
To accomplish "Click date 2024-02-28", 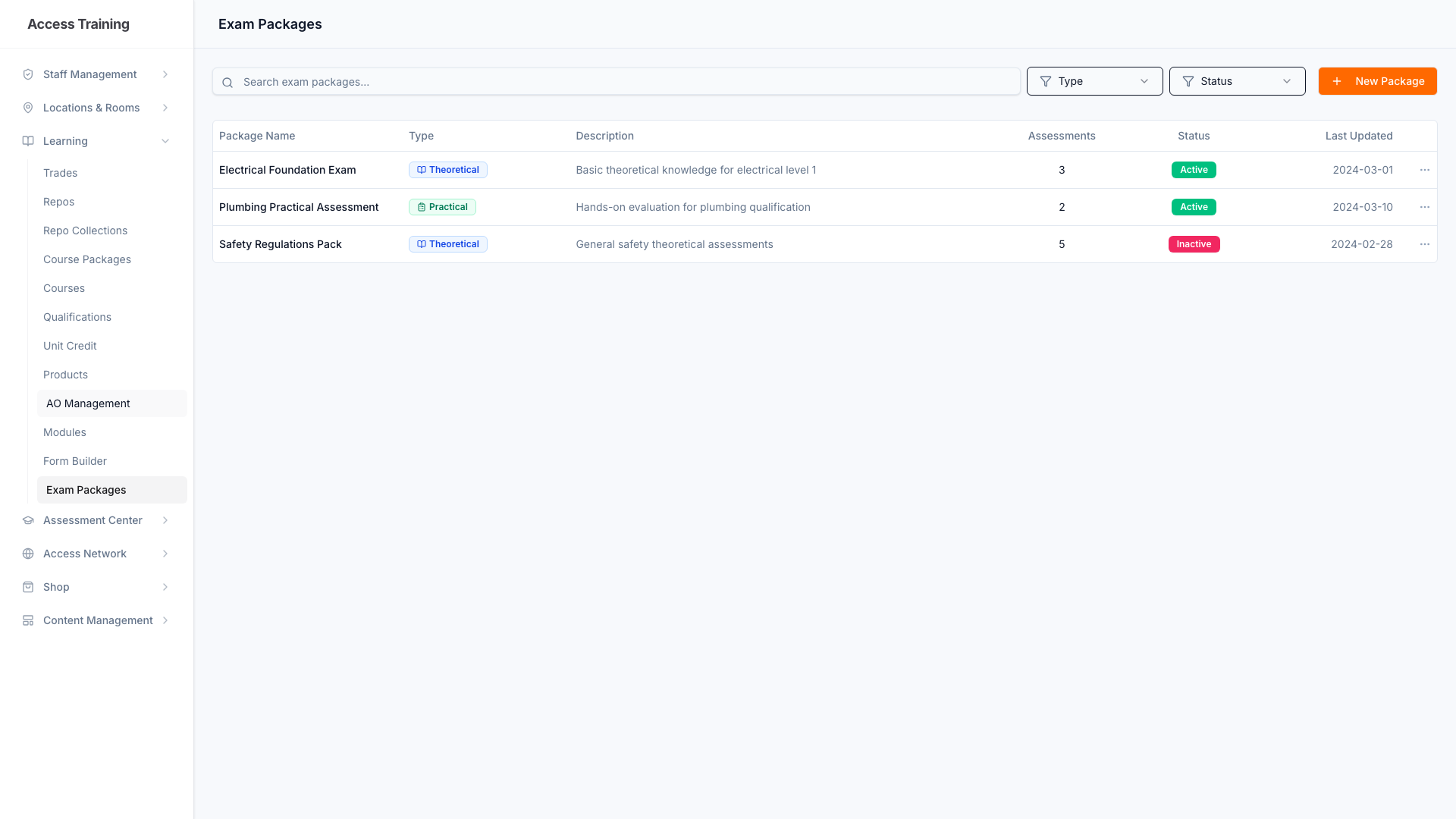I will coord(1362,244).
